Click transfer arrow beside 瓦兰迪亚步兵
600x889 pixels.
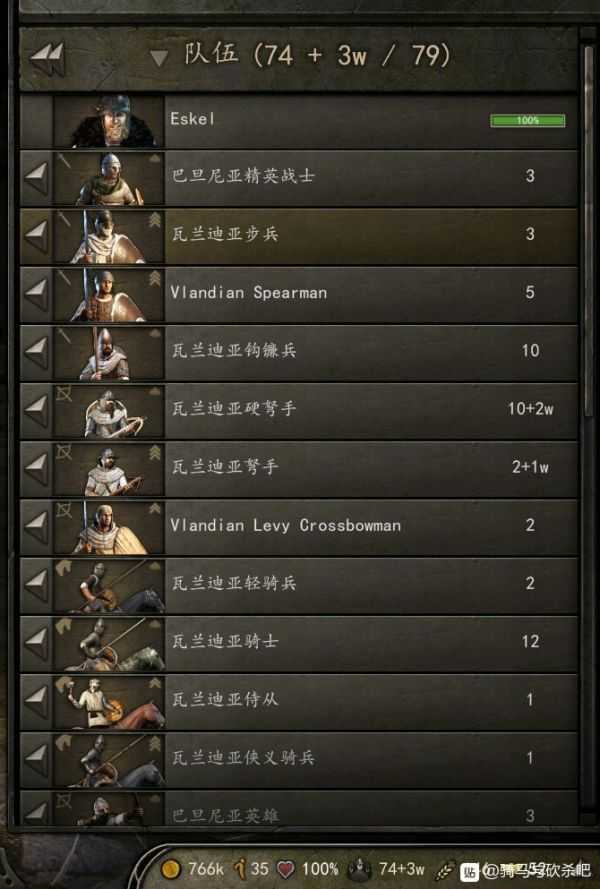pos(36,236)
